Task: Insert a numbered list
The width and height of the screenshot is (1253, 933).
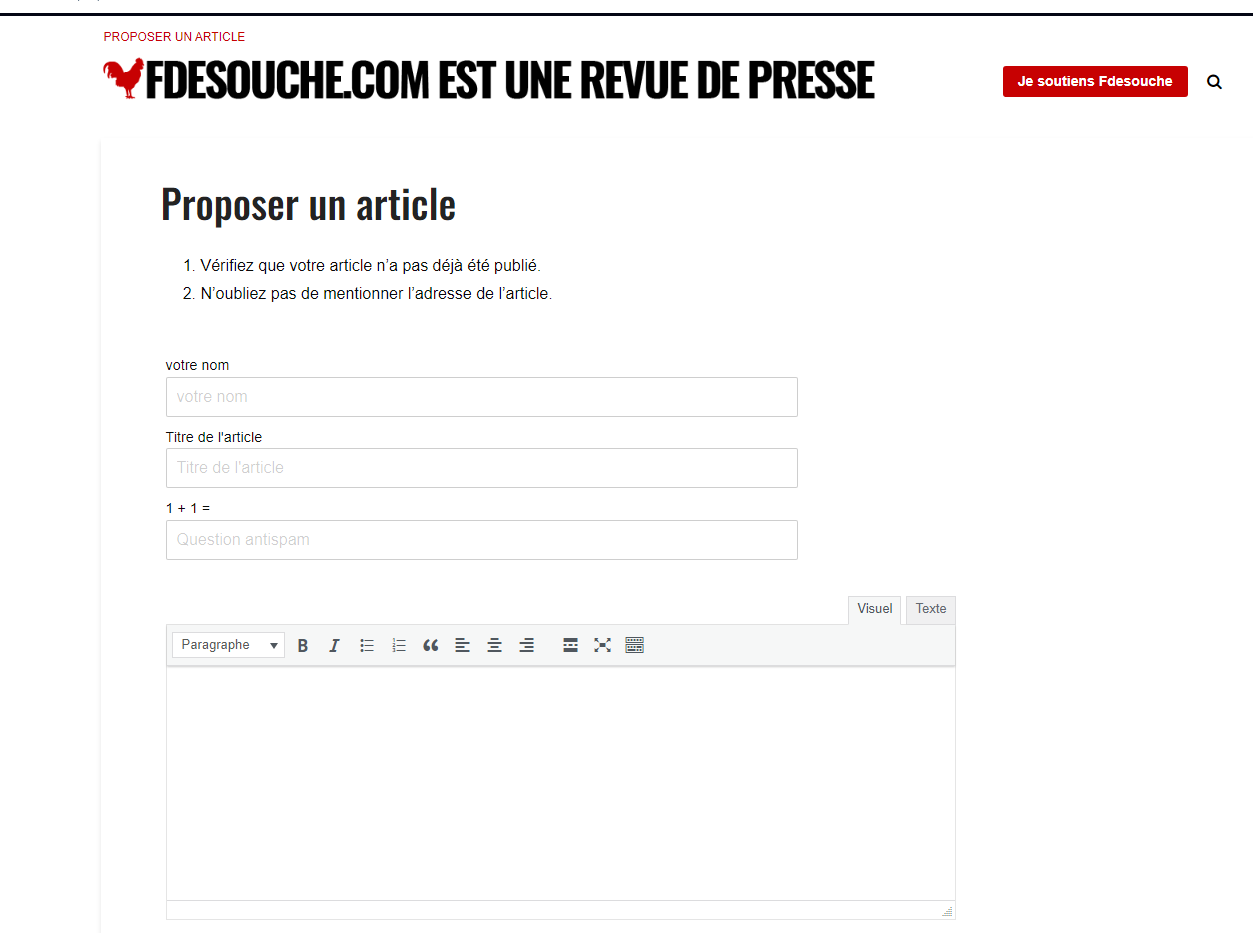Action: 399,645
